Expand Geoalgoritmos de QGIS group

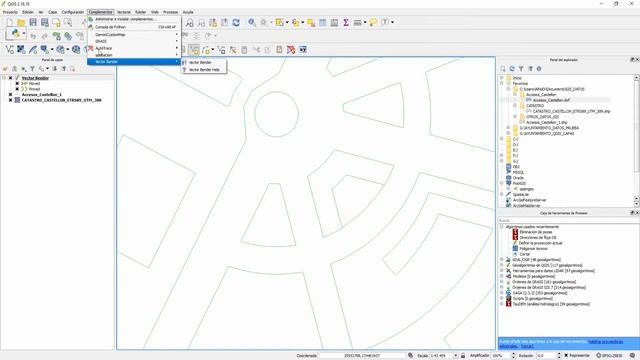[x=502, y=265]
